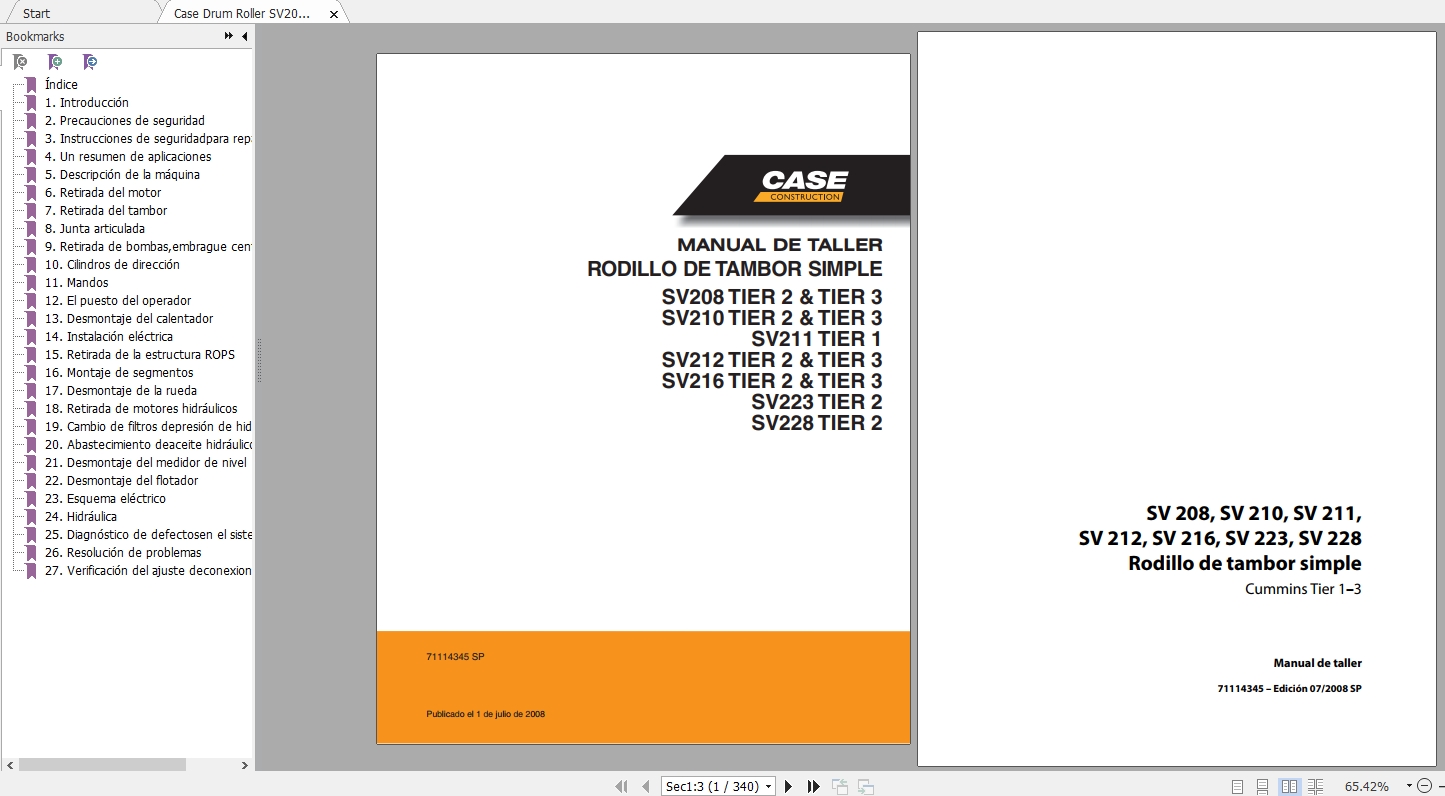The image size is (1445, 796).
Task: Expand the Bookmarks panel options with the double arrow
Action: 229,36
